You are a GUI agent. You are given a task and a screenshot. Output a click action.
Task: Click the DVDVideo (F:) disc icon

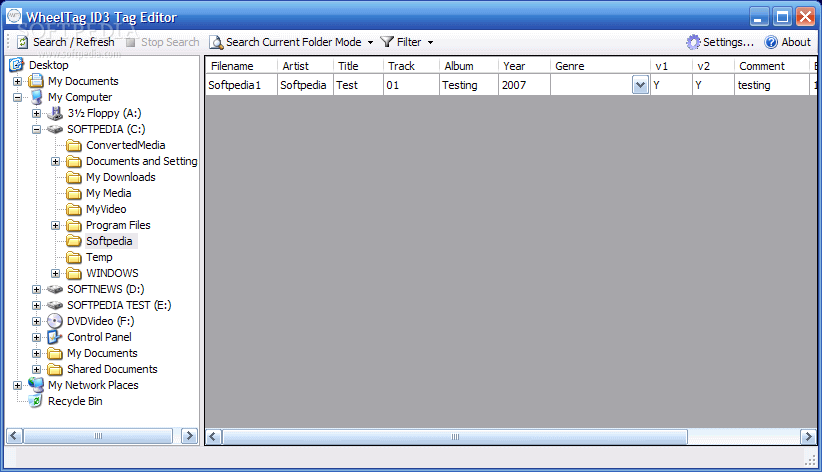55,321
